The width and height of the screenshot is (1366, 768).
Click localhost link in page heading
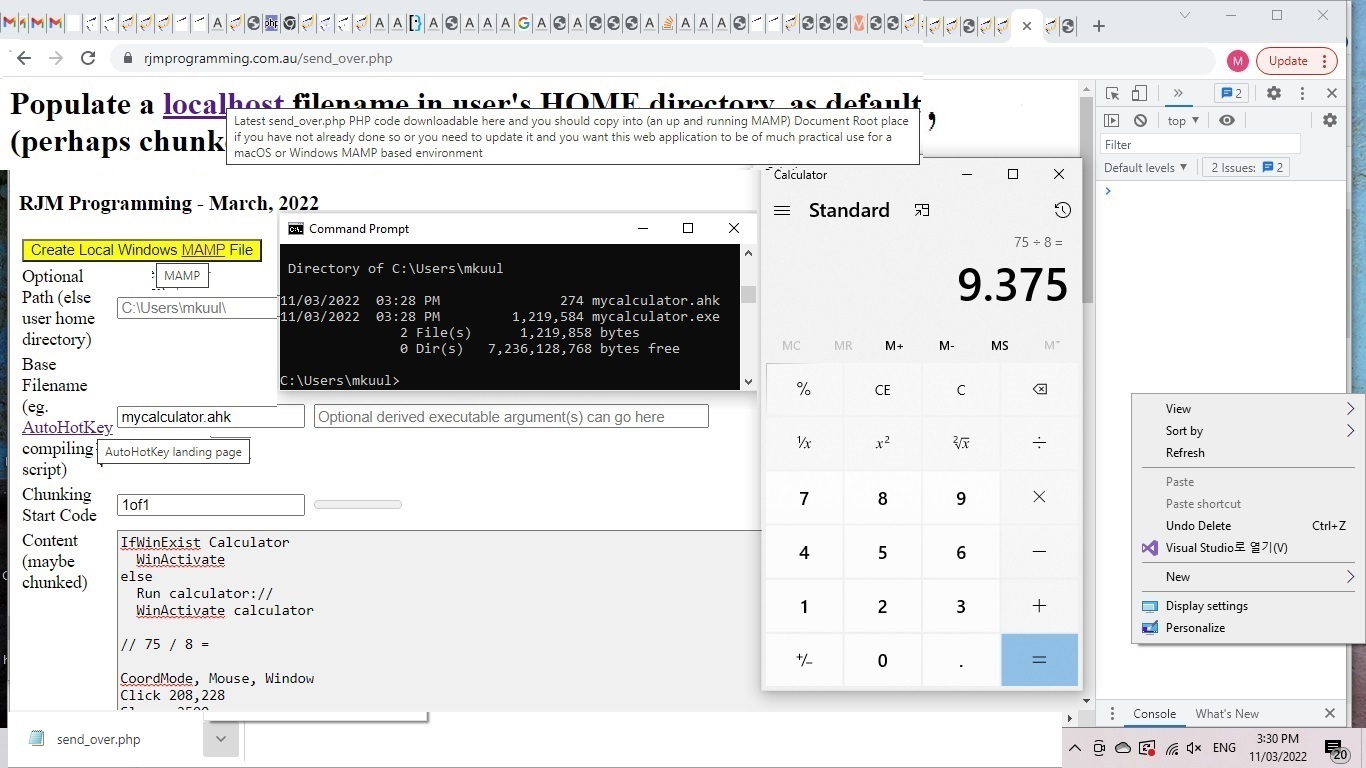224,104
